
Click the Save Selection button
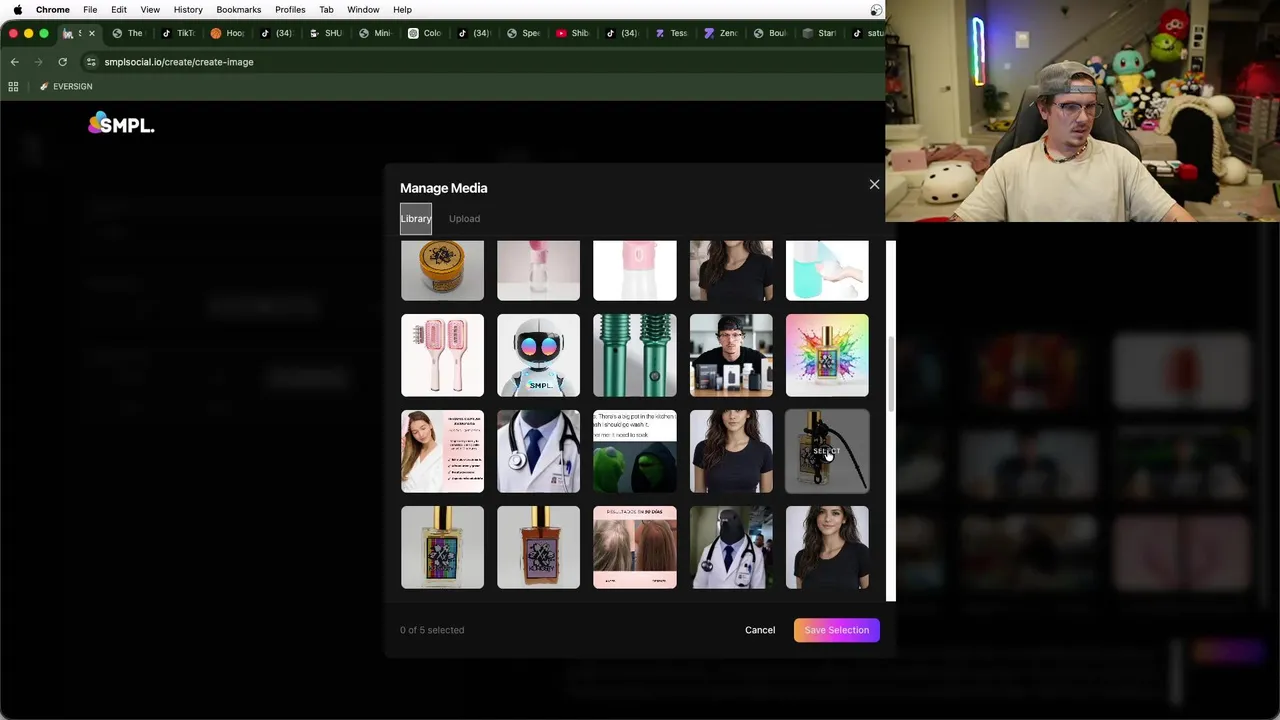pos(837,630)
